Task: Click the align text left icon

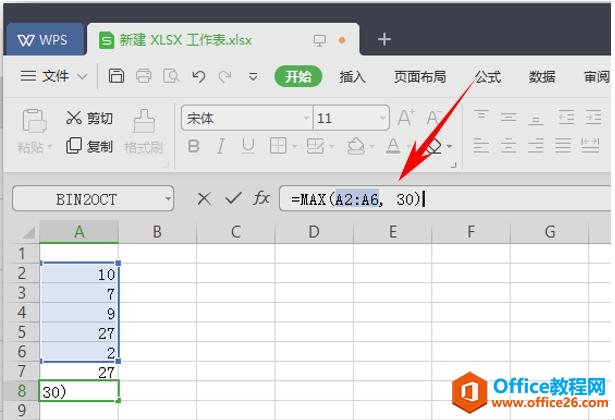Action: (x=481, y=145)
